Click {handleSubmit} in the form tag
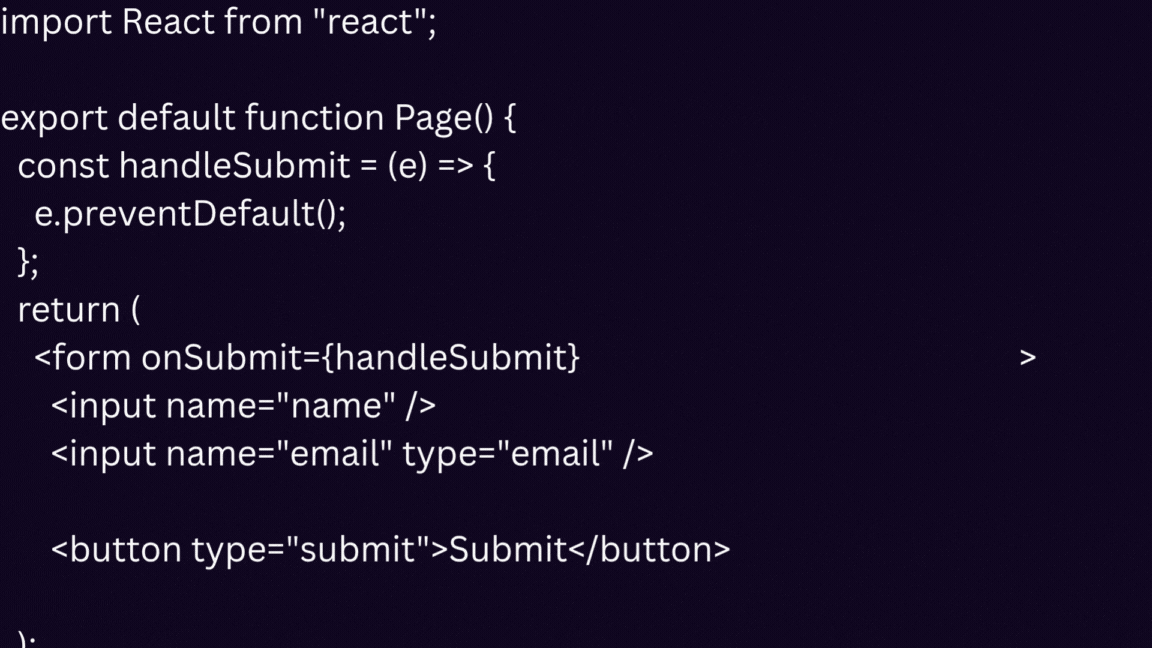1152x648 pixels. click(450, 358)
